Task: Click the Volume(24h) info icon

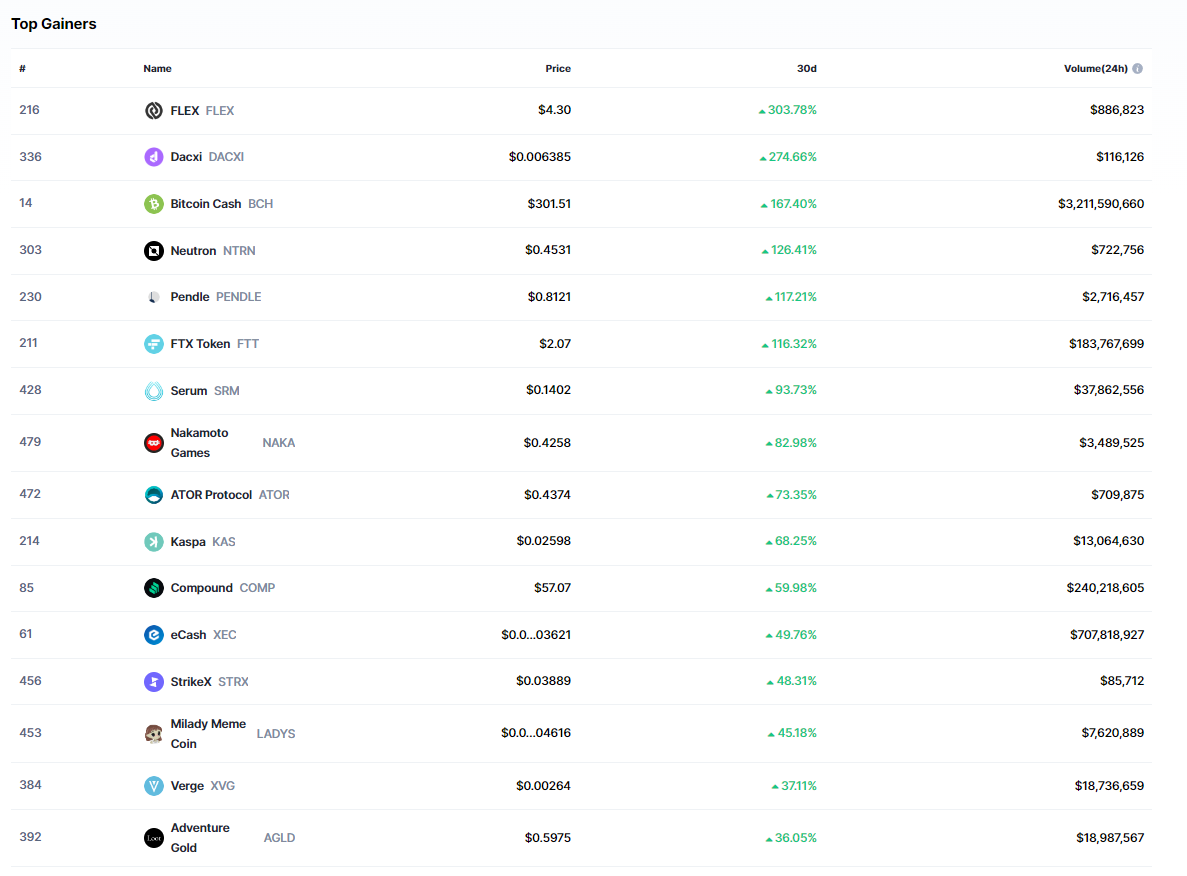Action: [x=1137, y=68]
